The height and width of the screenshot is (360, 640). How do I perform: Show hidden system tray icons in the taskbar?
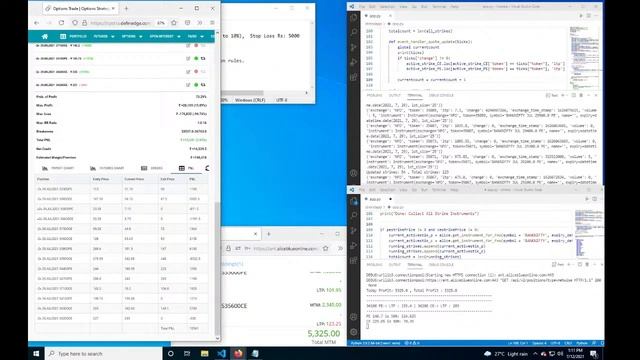tap(535, 353)
